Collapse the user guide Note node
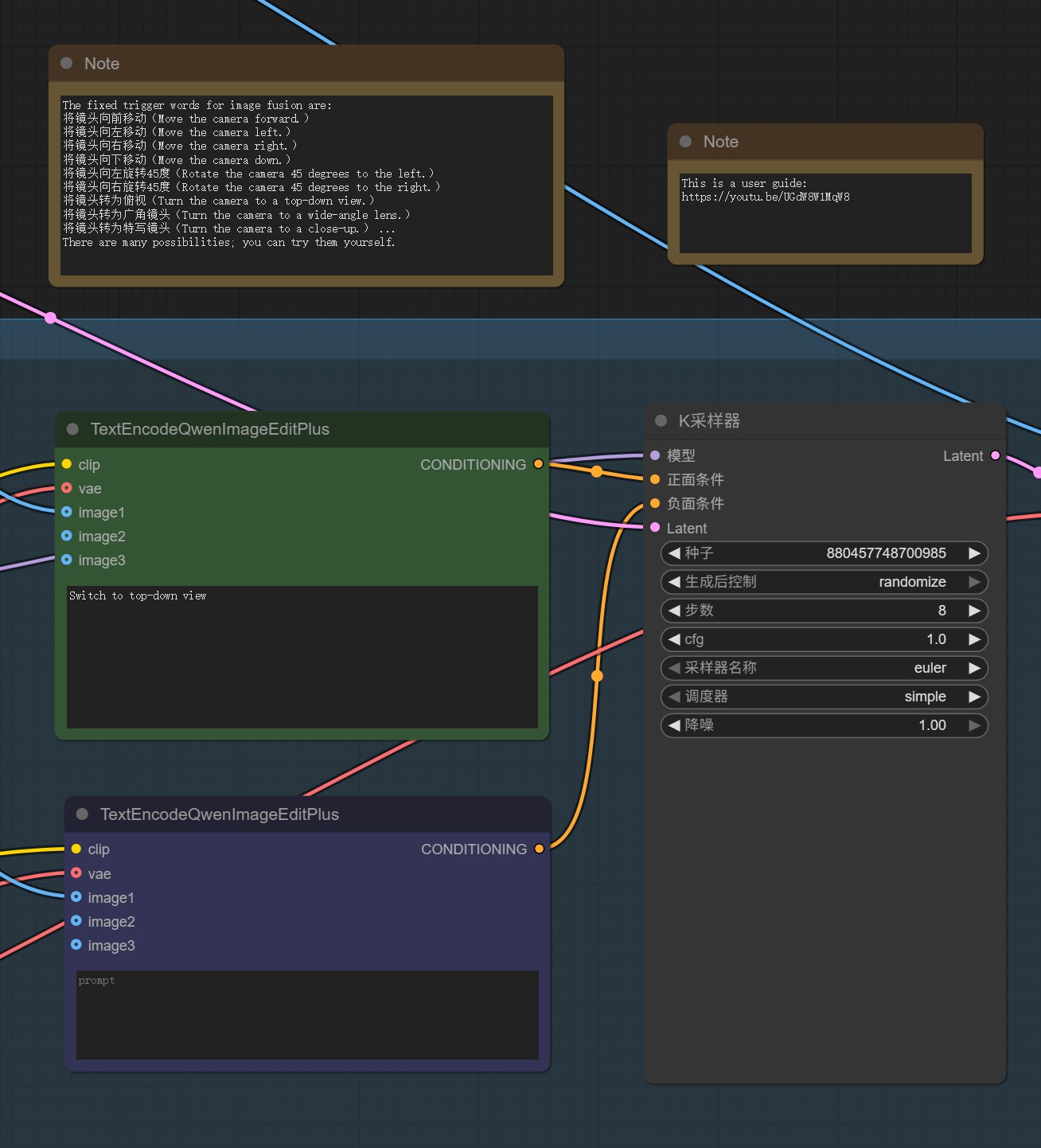Image resolution: width=1041 pixels, height=1148 pixels. click(685, 141)
